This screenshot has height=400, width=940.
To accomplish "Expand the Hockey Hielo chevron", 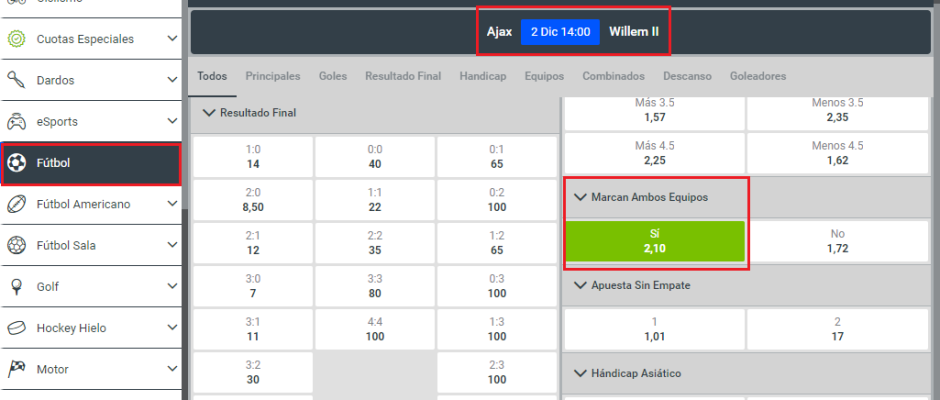I will [172, 328].
